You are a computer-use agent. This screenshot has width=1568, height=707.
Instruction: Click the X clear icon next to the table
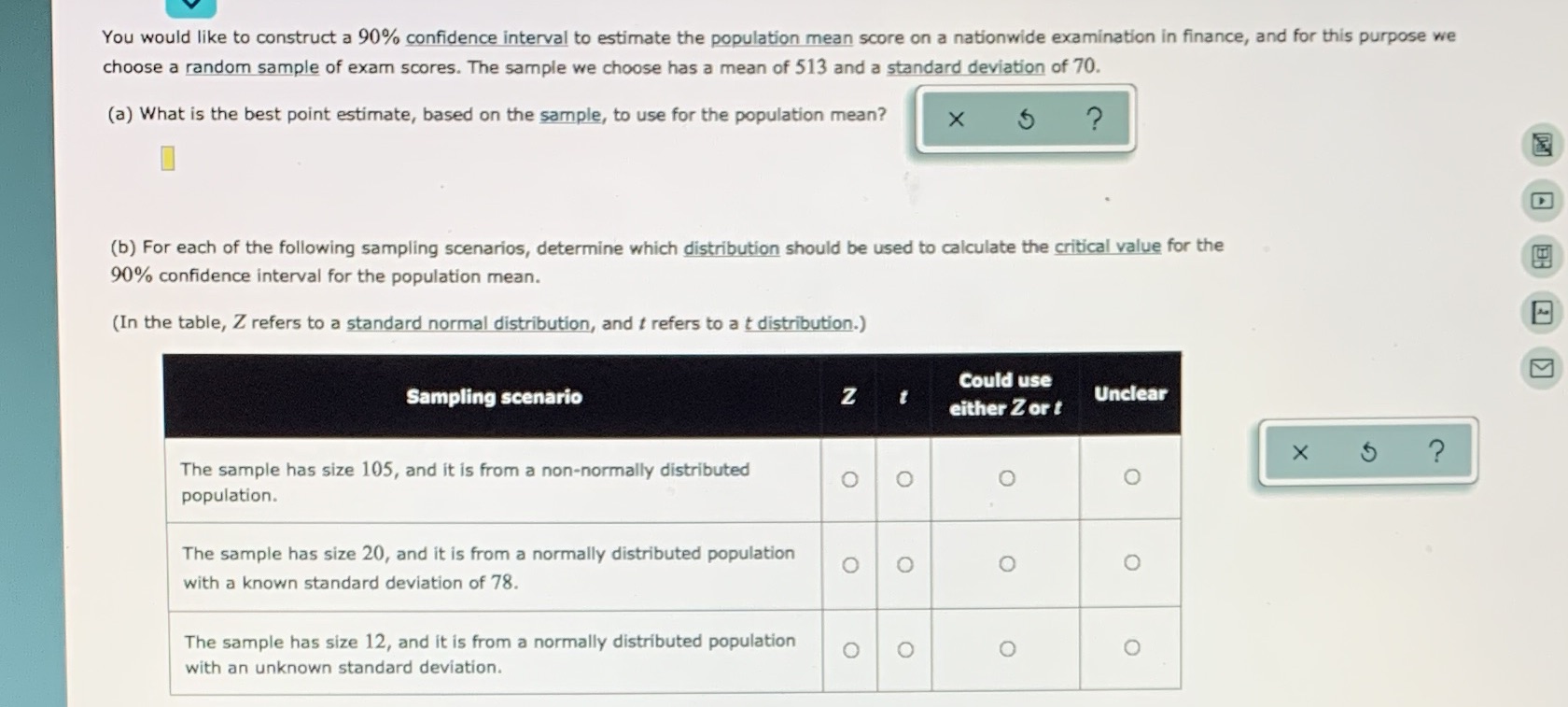(1300, 452)
